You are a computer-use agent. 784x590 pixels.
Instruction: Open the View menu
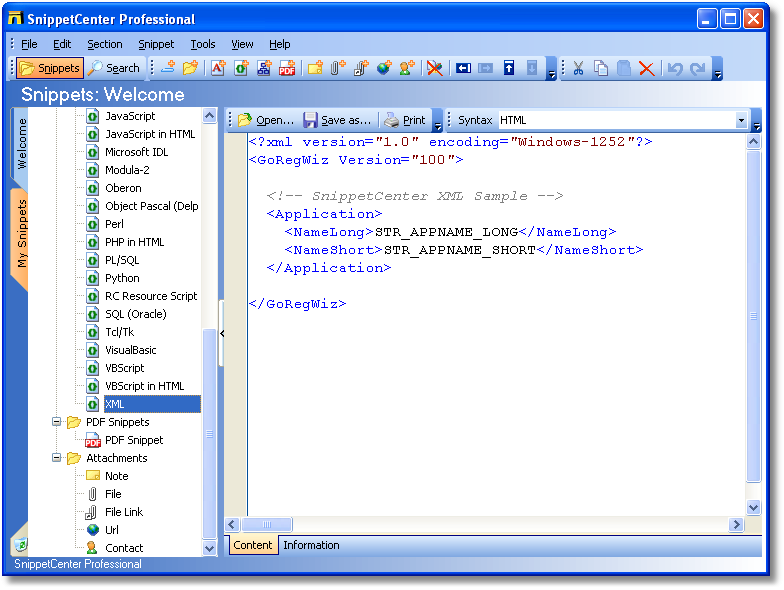coord(242,44)
